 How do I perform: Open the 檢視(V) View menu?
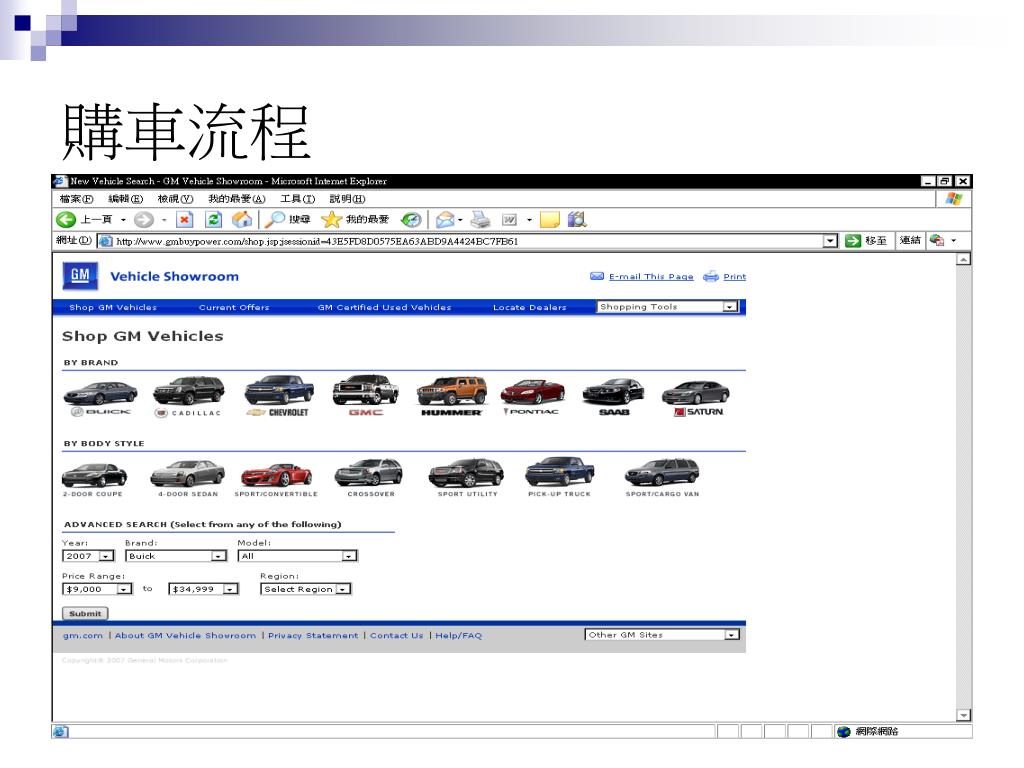coord(176,199)
